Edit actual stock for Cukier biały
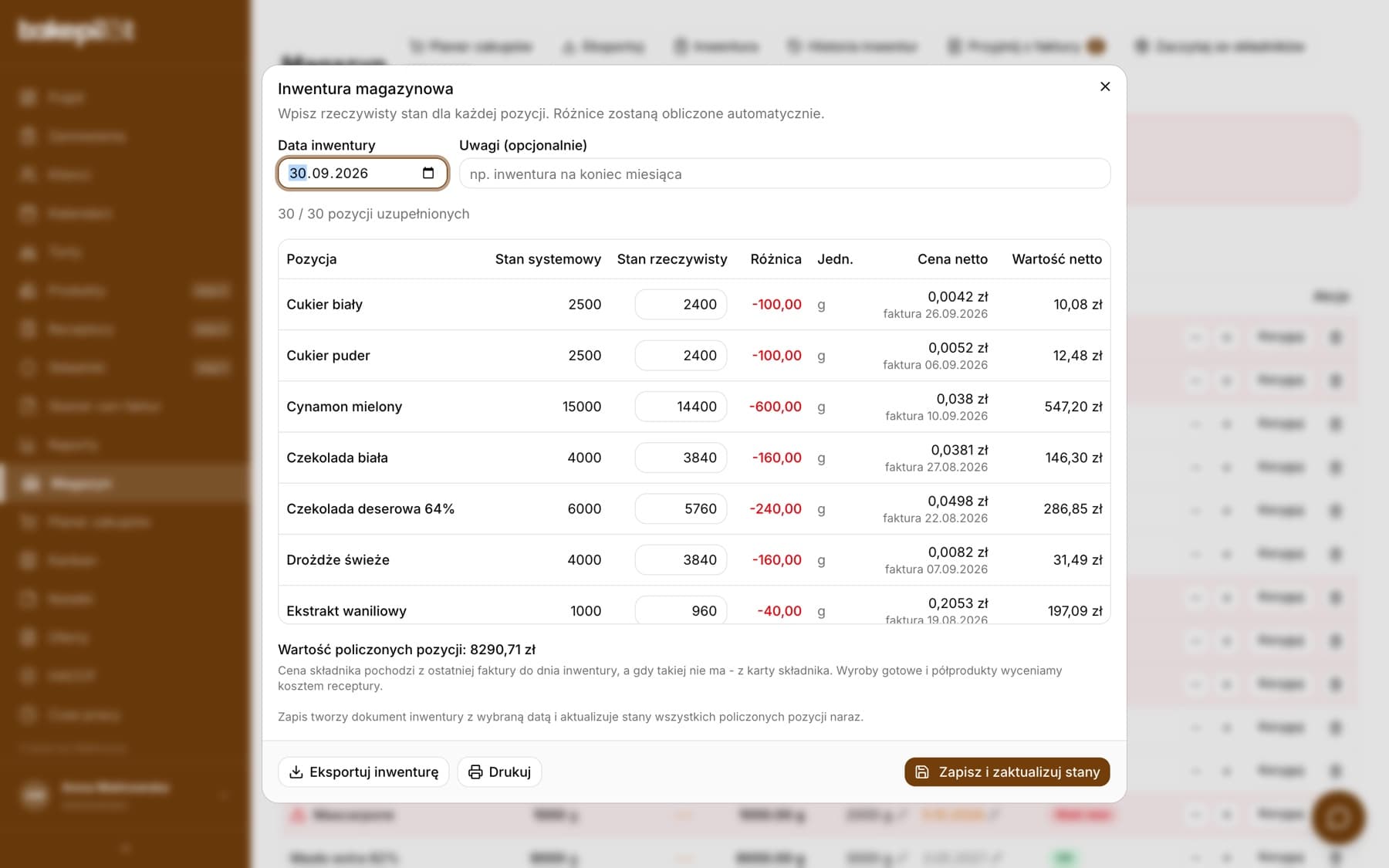The height and width of the screenshot is (868, 1389). click(681, 304)
